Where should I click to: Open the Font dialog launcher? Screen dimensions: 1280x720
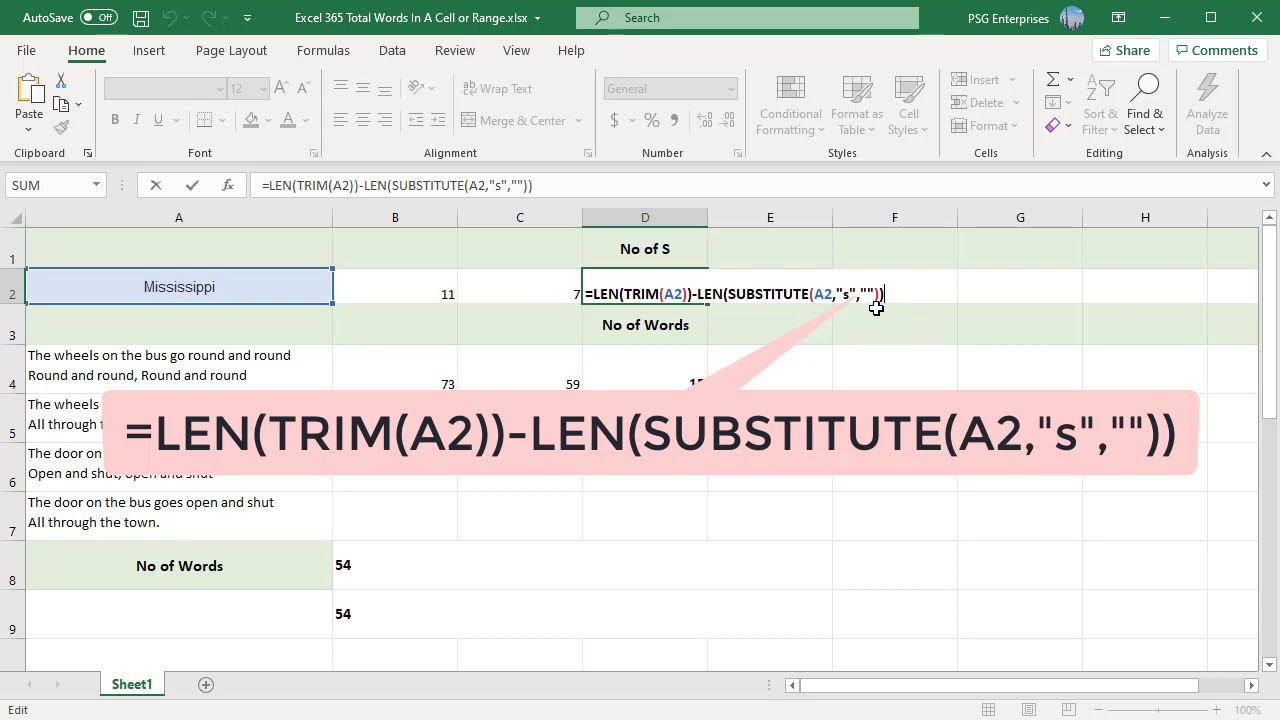click(x=314, y=153)
